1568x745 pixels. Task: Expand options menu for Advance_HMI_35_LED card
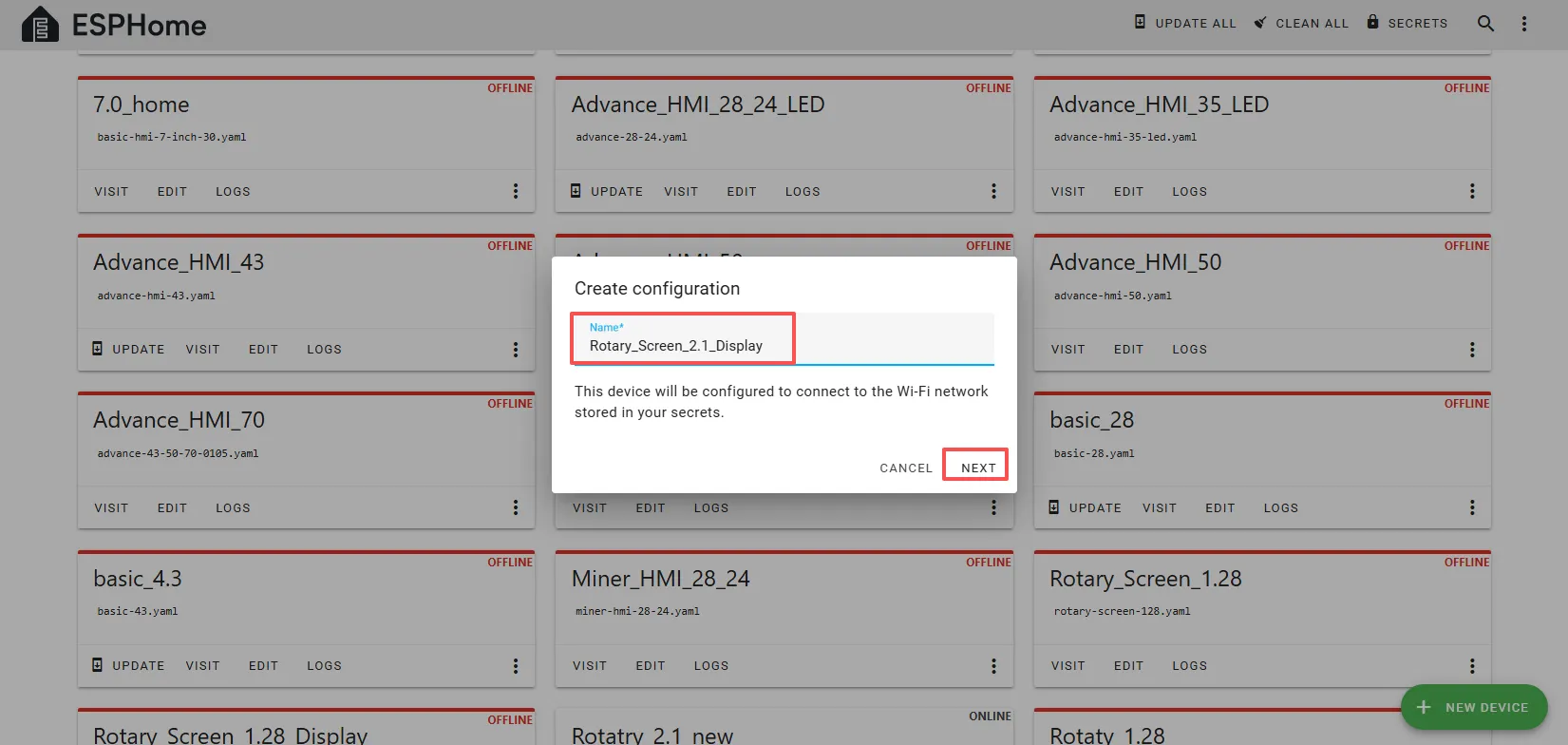click(x=1472, y=191)
